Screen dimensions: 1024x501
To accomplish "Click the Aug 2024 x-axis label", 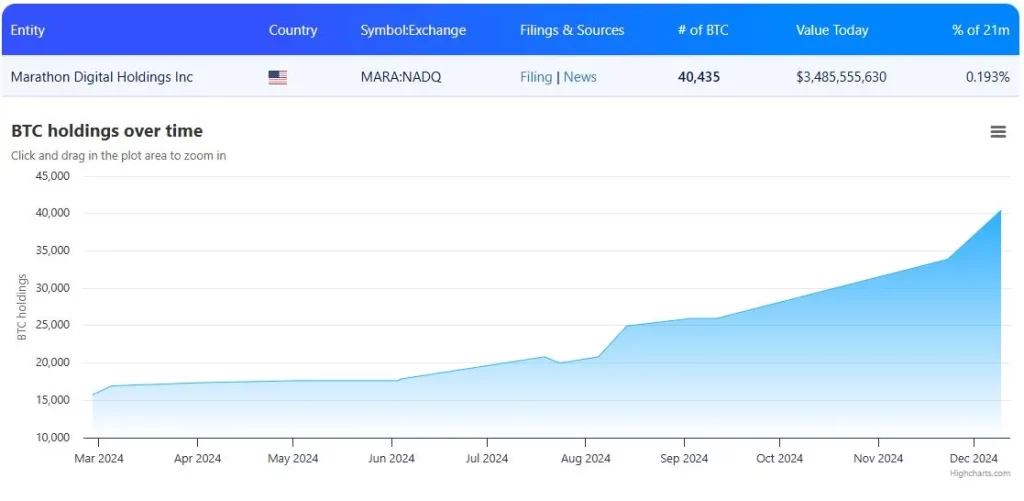I will 585,459.
